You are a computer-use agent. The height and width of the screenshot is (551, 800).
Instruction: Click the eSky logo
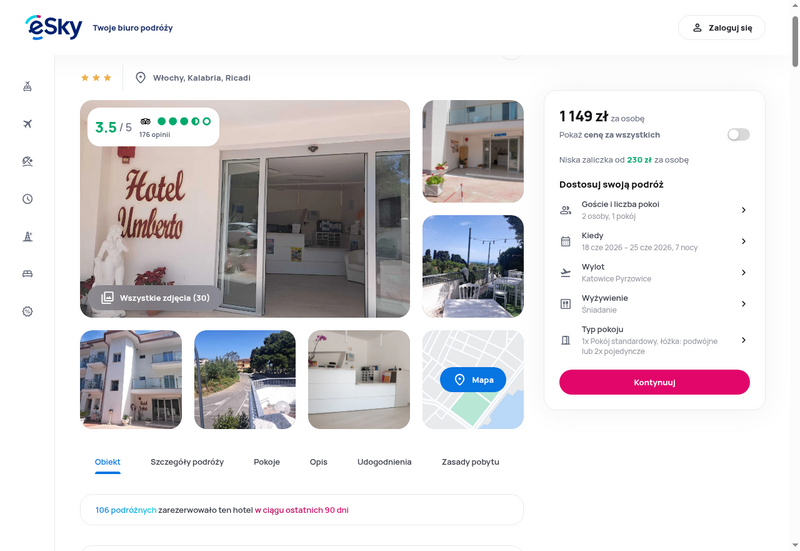(54, 28)
